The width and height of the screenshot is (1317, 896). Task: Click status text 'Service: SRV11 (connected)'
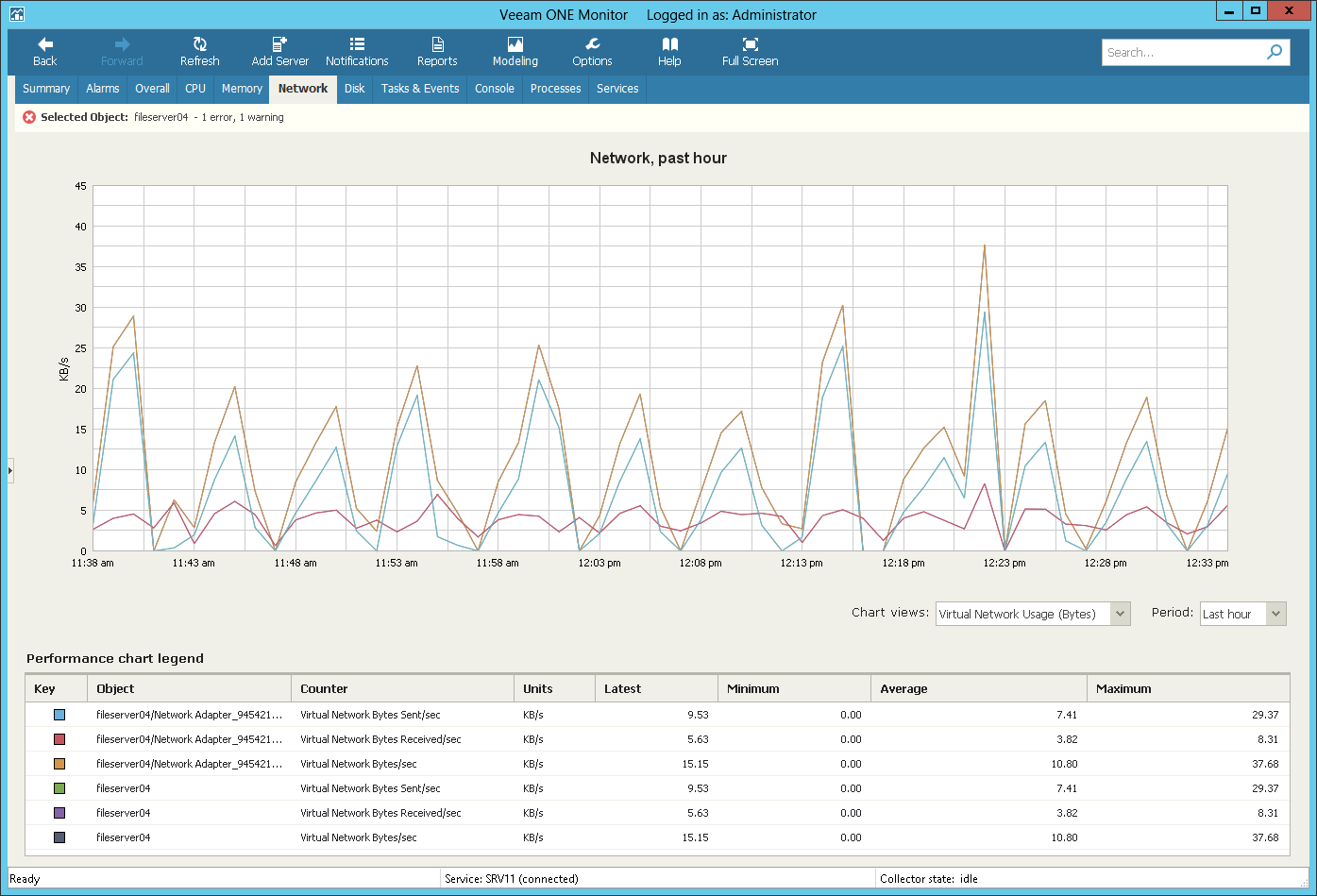point(512,879)
